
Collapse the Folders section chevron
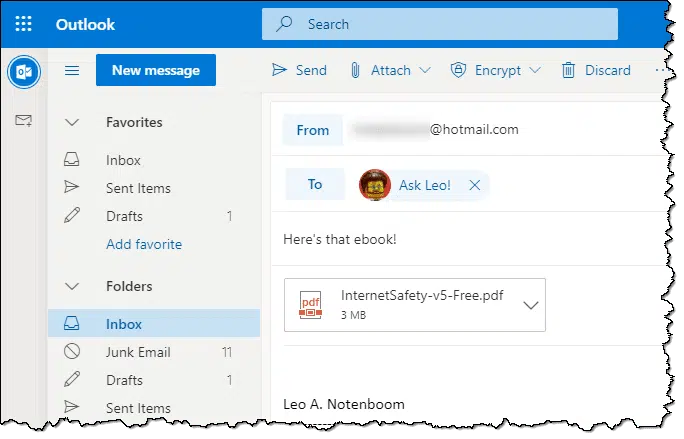pyautogui.click(x=72, y=287)
